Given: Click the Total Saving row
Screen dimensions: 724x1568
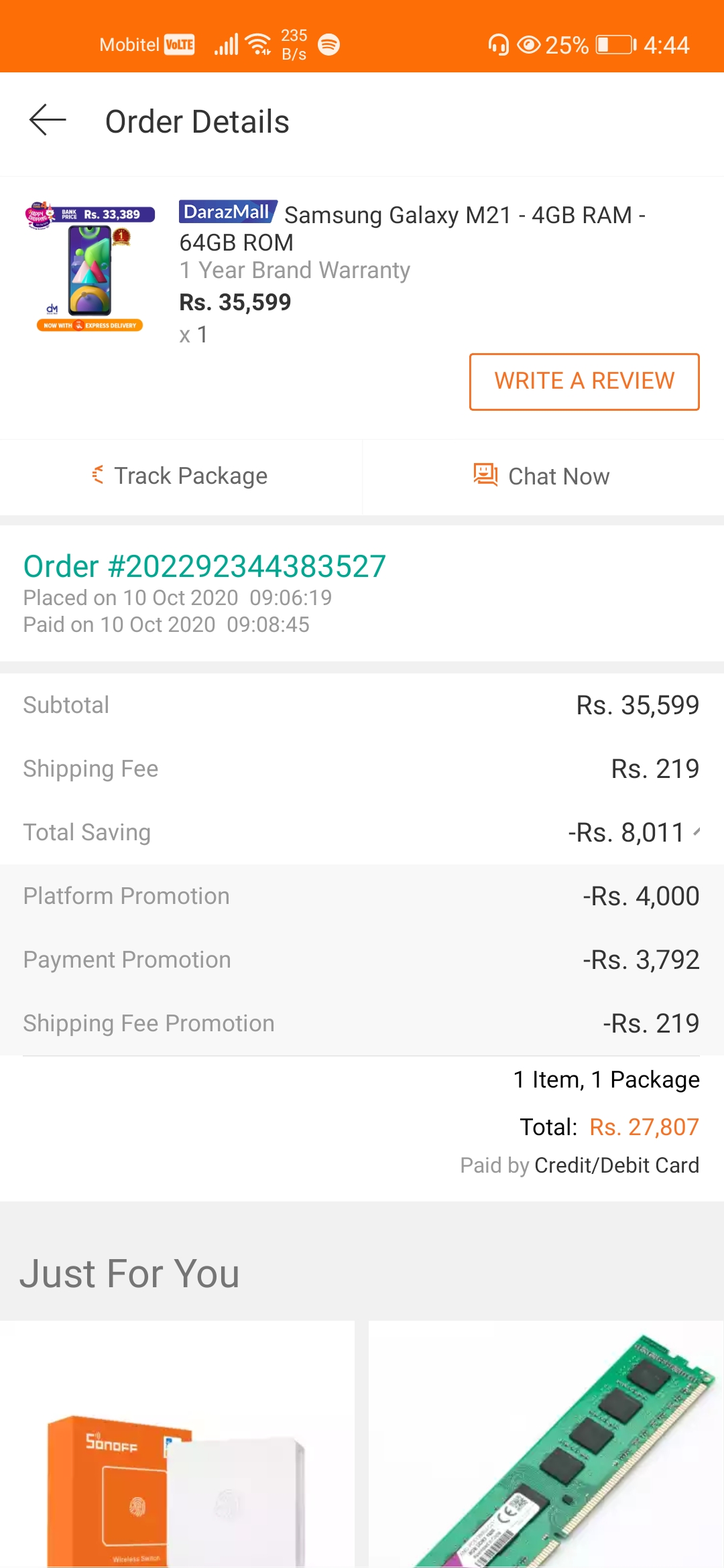Looking at the screenshot, I should 362,832.
